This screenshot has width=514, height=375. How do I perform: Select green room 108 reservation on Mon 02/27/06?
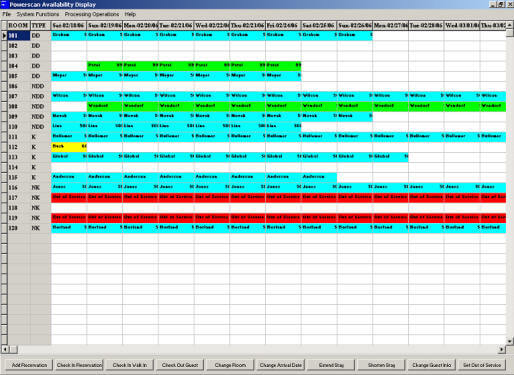[391, 107]
